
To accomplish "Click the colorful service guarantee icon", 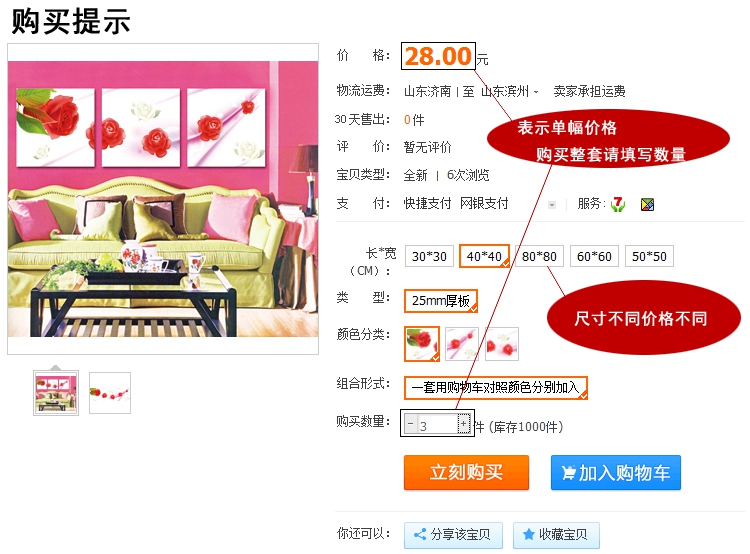I will click(x=647, y=205).
